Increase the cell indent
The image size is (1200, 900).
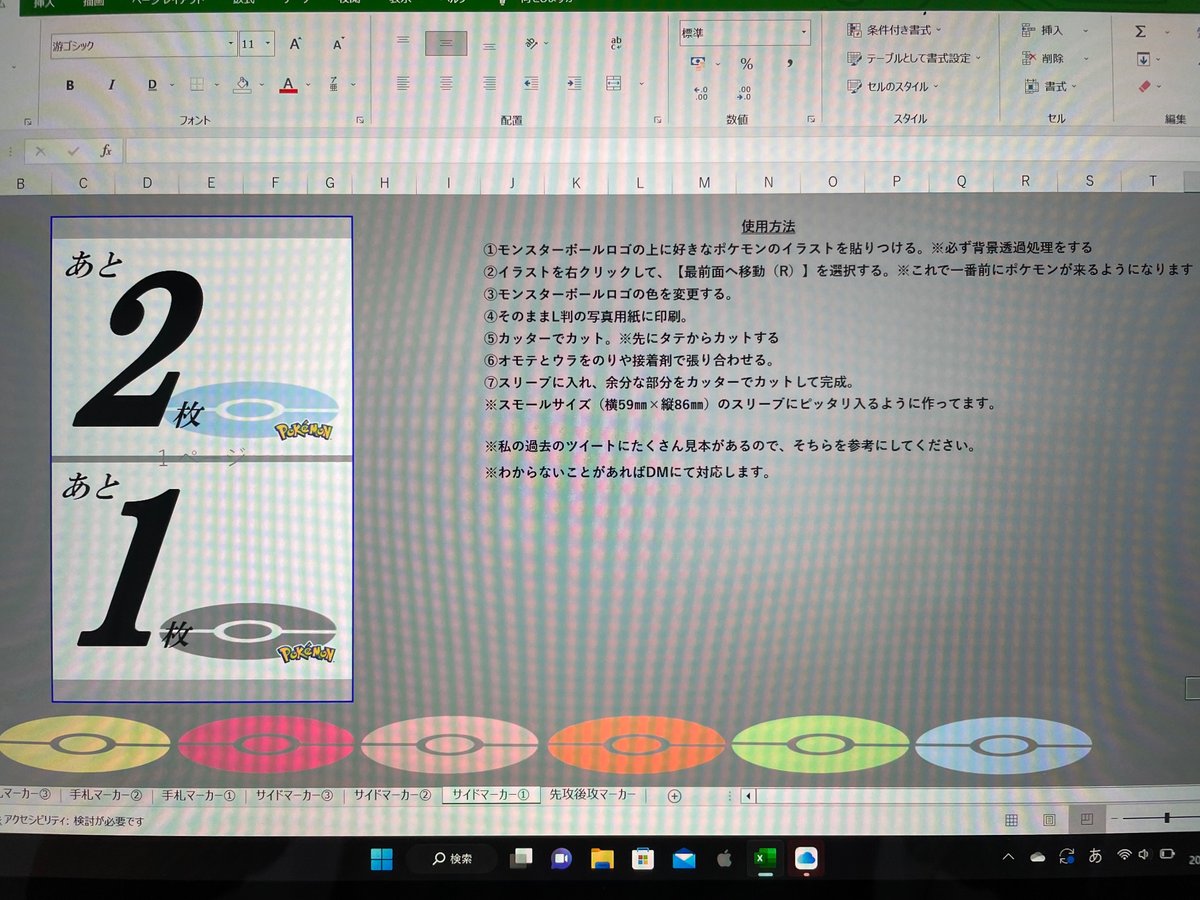574,84
